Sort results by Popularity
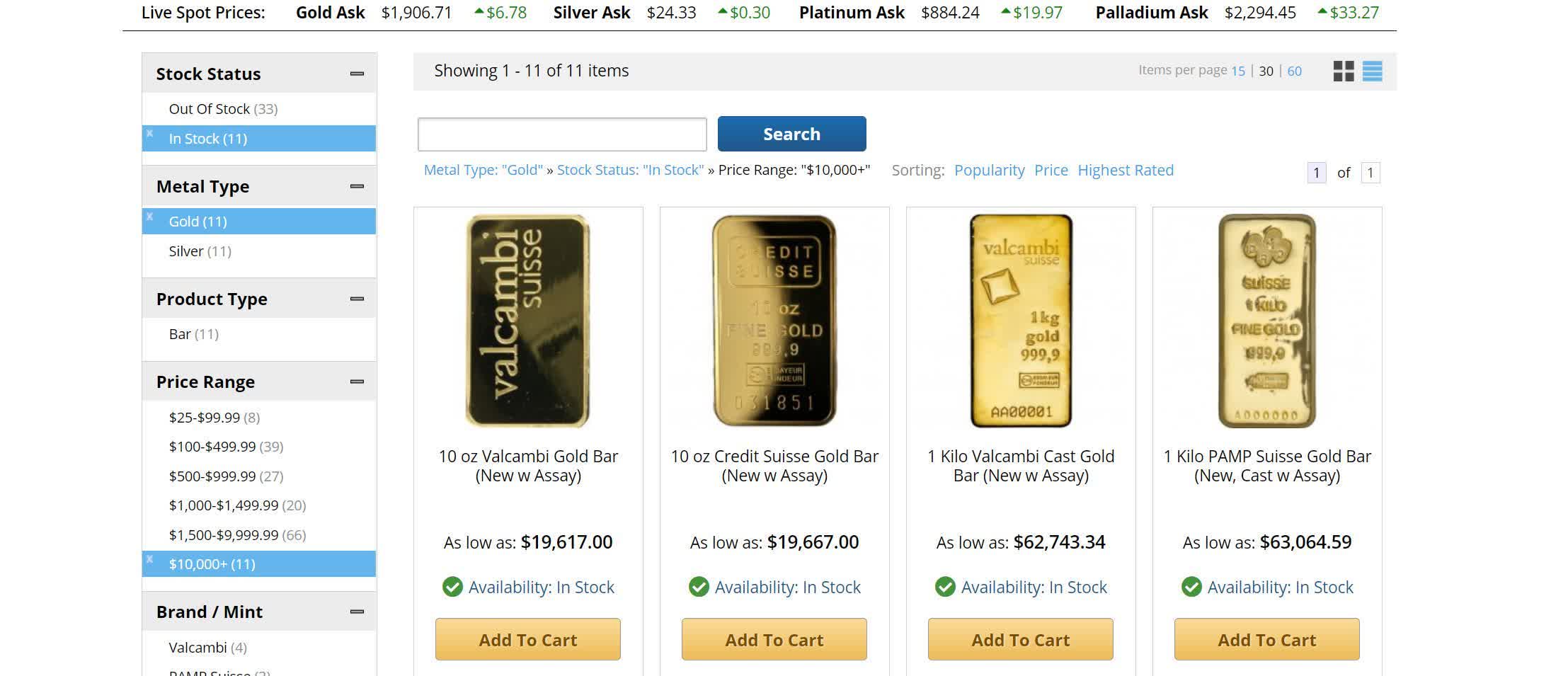 coord(989,171)
